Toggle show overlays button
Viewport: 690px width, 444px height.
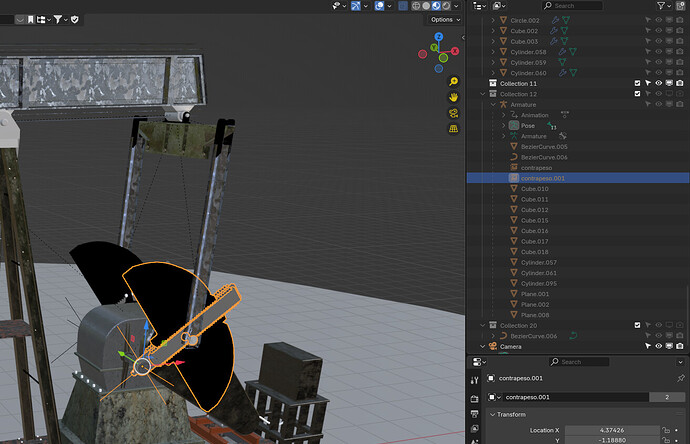click(x=379, y=6)
